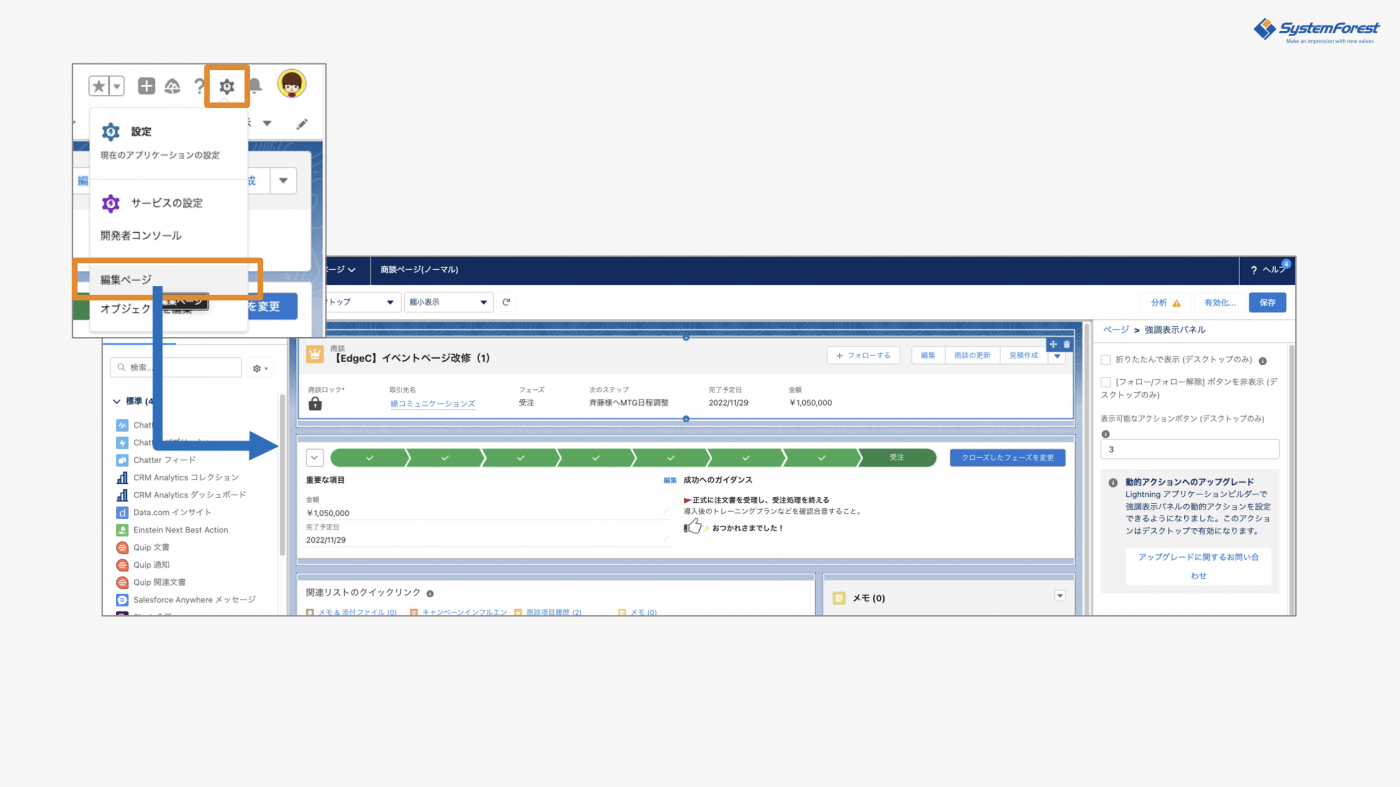The width and height of the screenshot is (1400, 787).
Task: Click the move component handle icon
Action: coord(1054,344)
